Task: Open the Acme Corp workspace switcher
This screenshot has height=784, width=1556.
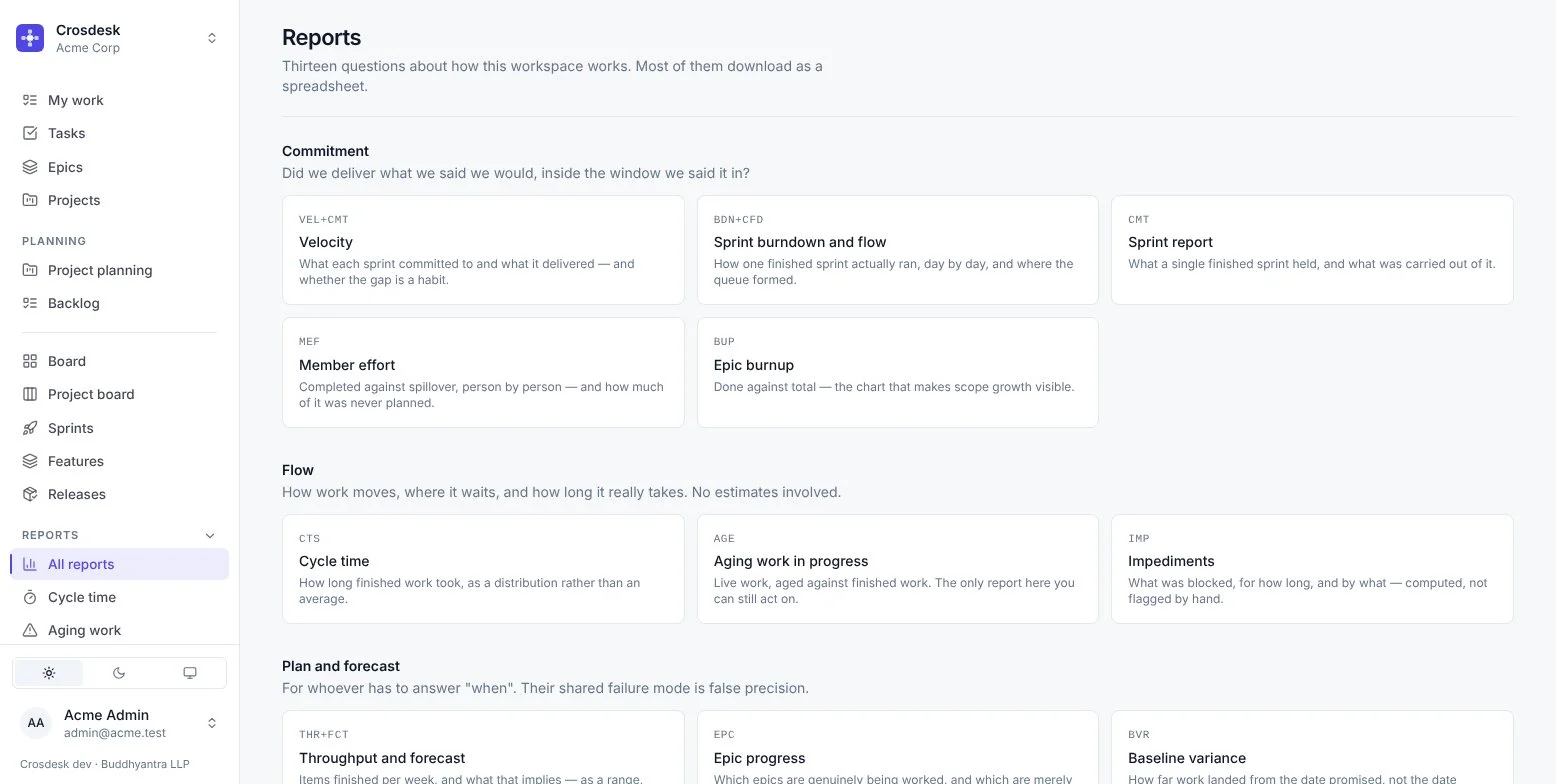Action: click(119, 38)
